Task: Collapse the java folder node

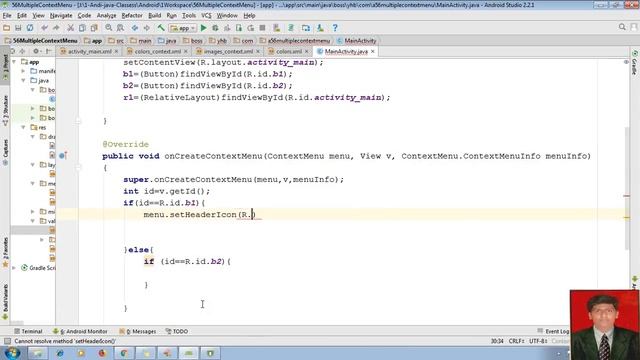Action: [23, 80]
